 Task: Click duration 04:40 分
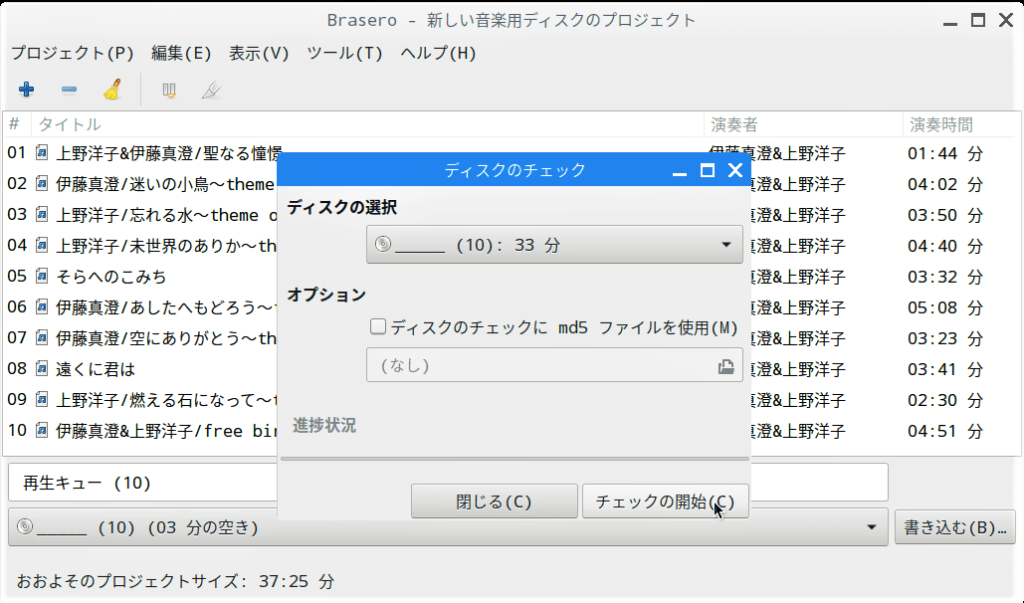[945, 246]
